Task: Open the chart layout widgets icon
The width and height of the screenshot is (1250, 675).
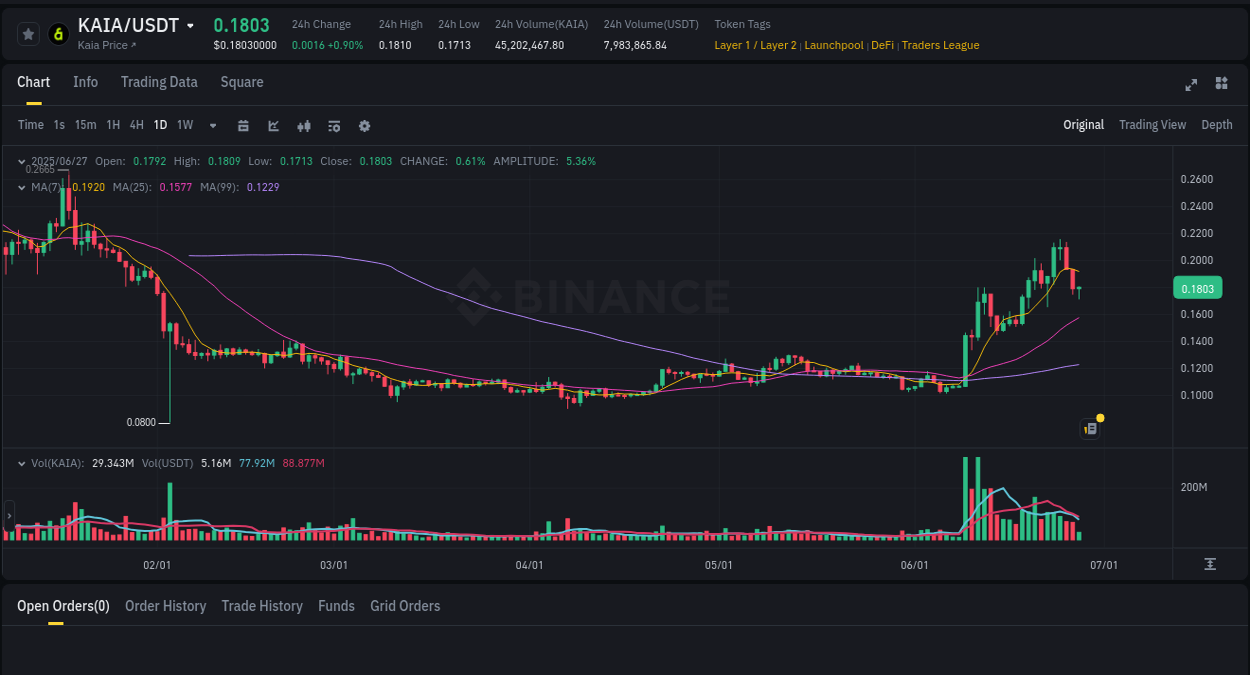Action: (1221, 85)
